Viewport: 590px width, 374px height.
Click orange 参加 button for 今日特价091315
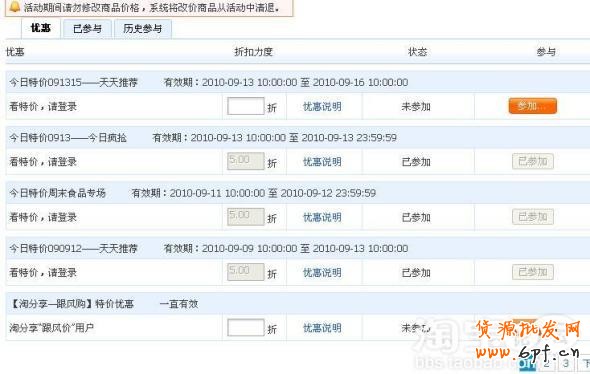pyautogui.click(x=532, y=106)
